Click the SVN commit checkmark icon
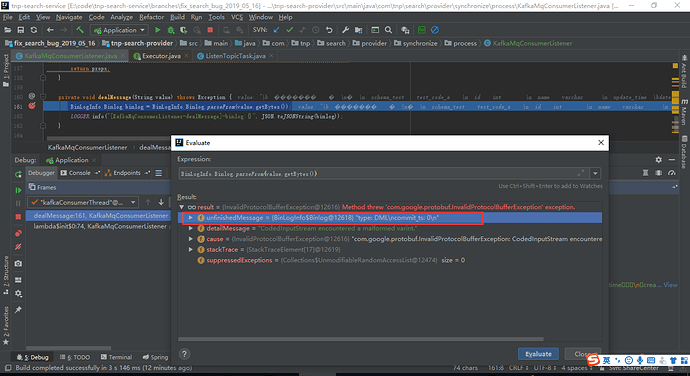690x376 pixels. point(290,30)
